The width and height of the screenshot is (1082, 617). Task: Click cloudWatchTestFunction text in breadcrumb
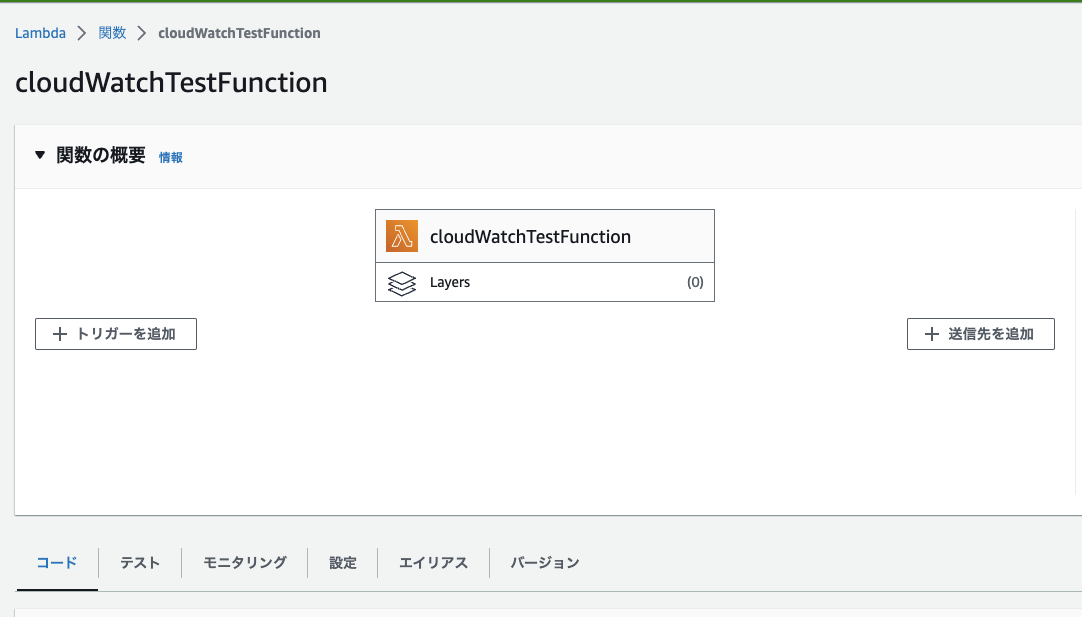click(239, 33)
